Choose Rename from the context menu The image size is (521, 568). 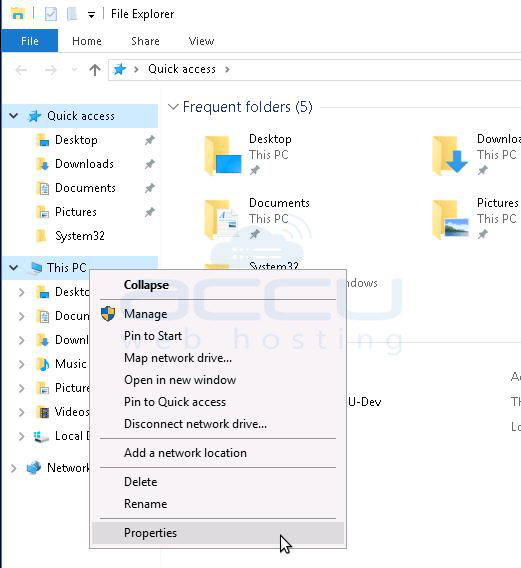[x=218, y=504]
